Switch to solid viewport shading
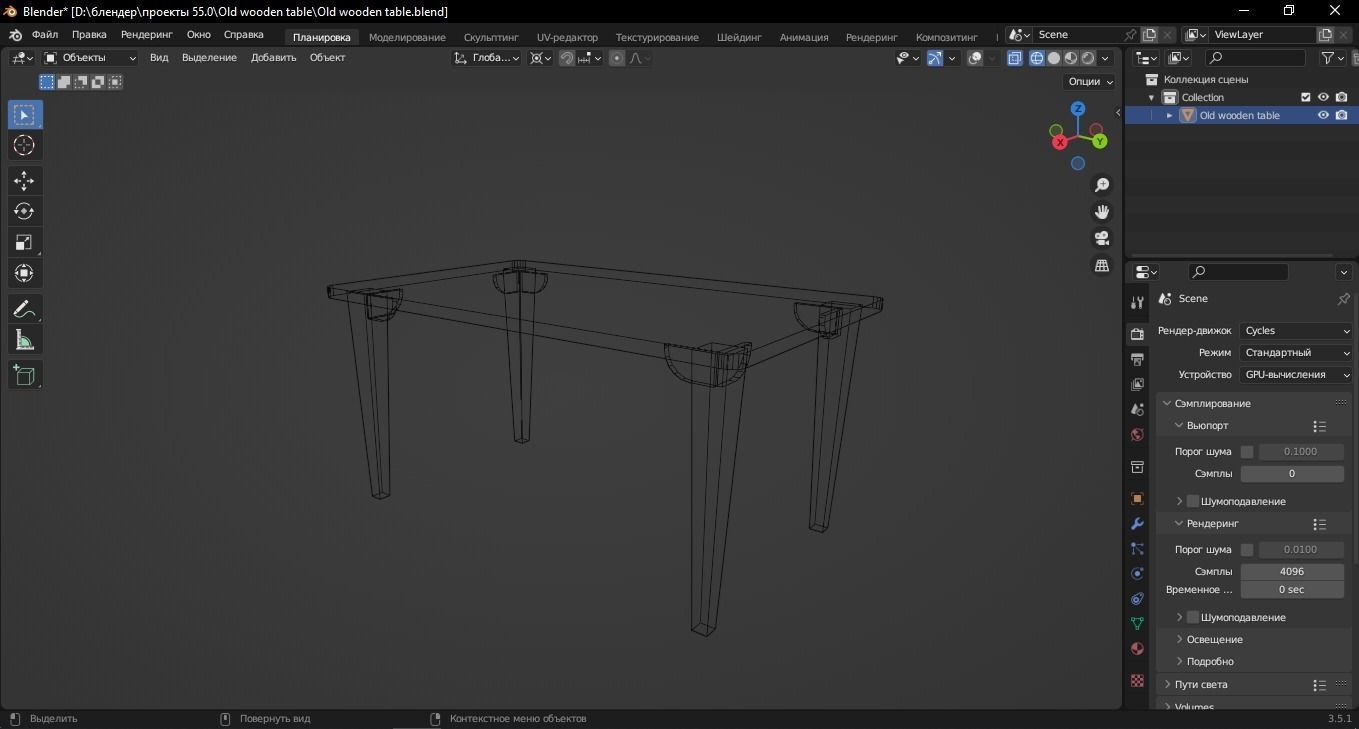Screen dimensions: 1359x729 (x=1054, y=58)
